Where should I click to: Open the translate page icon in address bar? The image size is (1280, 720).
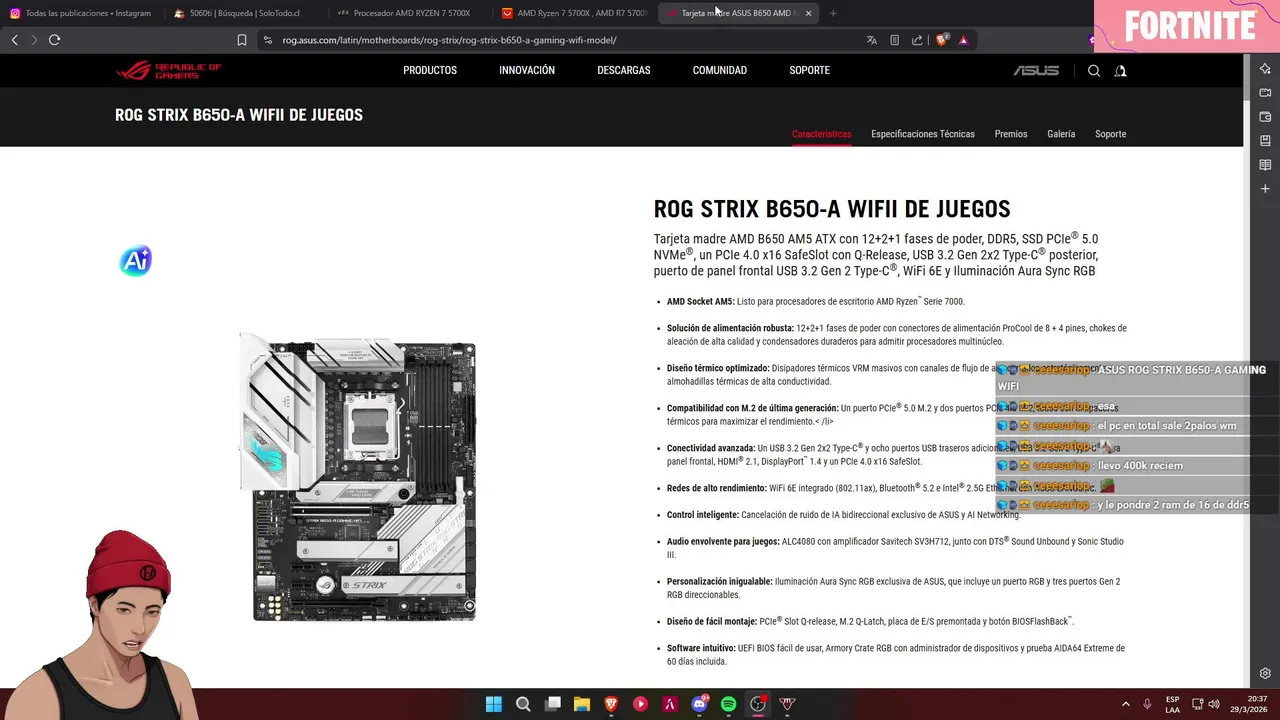tap(872, 40)
